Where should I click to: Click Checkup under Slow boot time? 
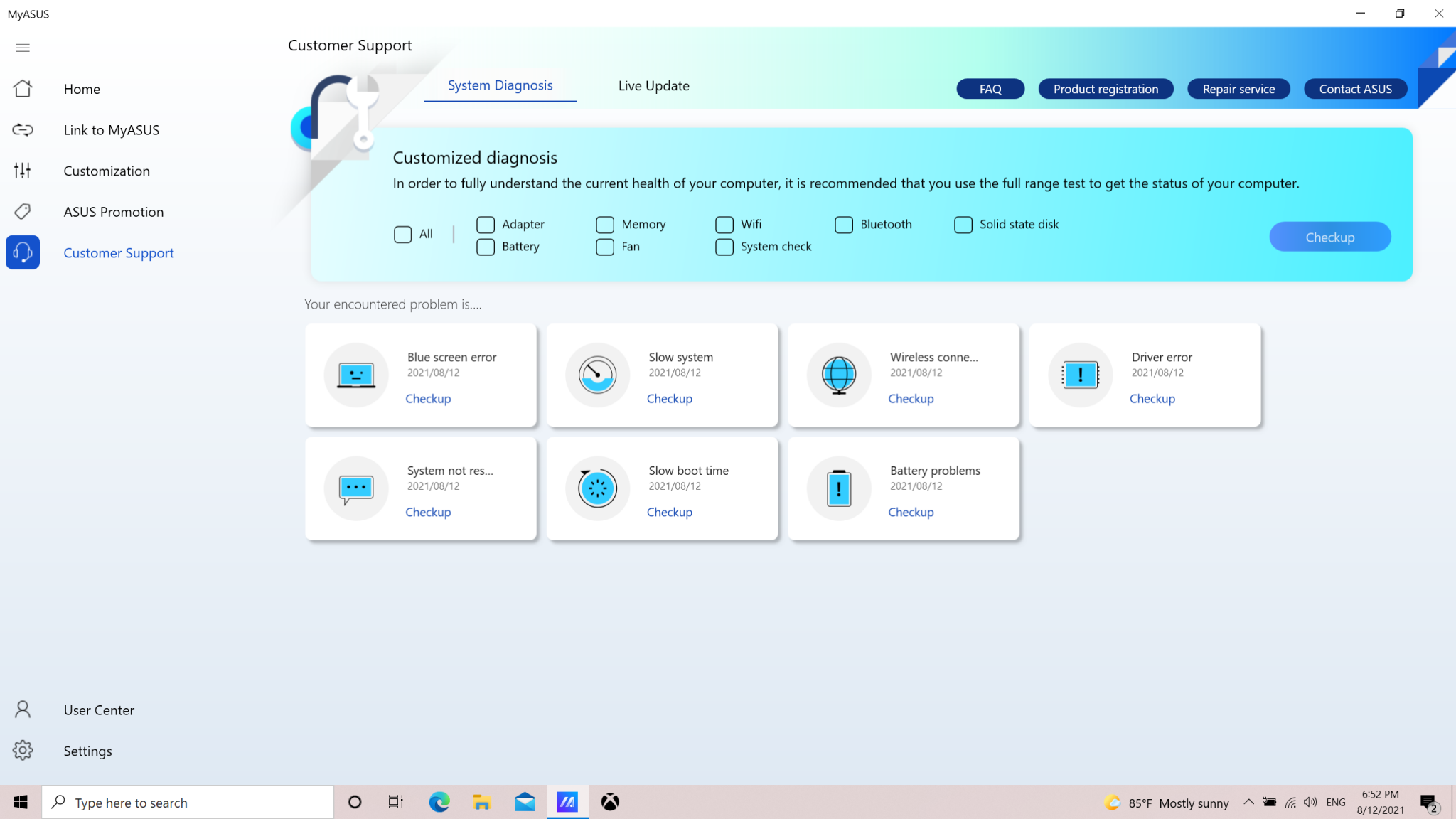pyautogui.click(x=669, y=513)
